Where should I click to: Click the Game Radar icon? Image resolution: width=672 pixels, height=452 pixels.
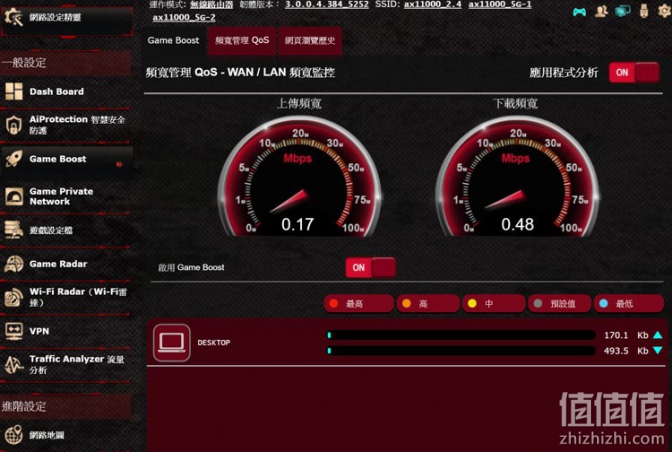(14, 264)
